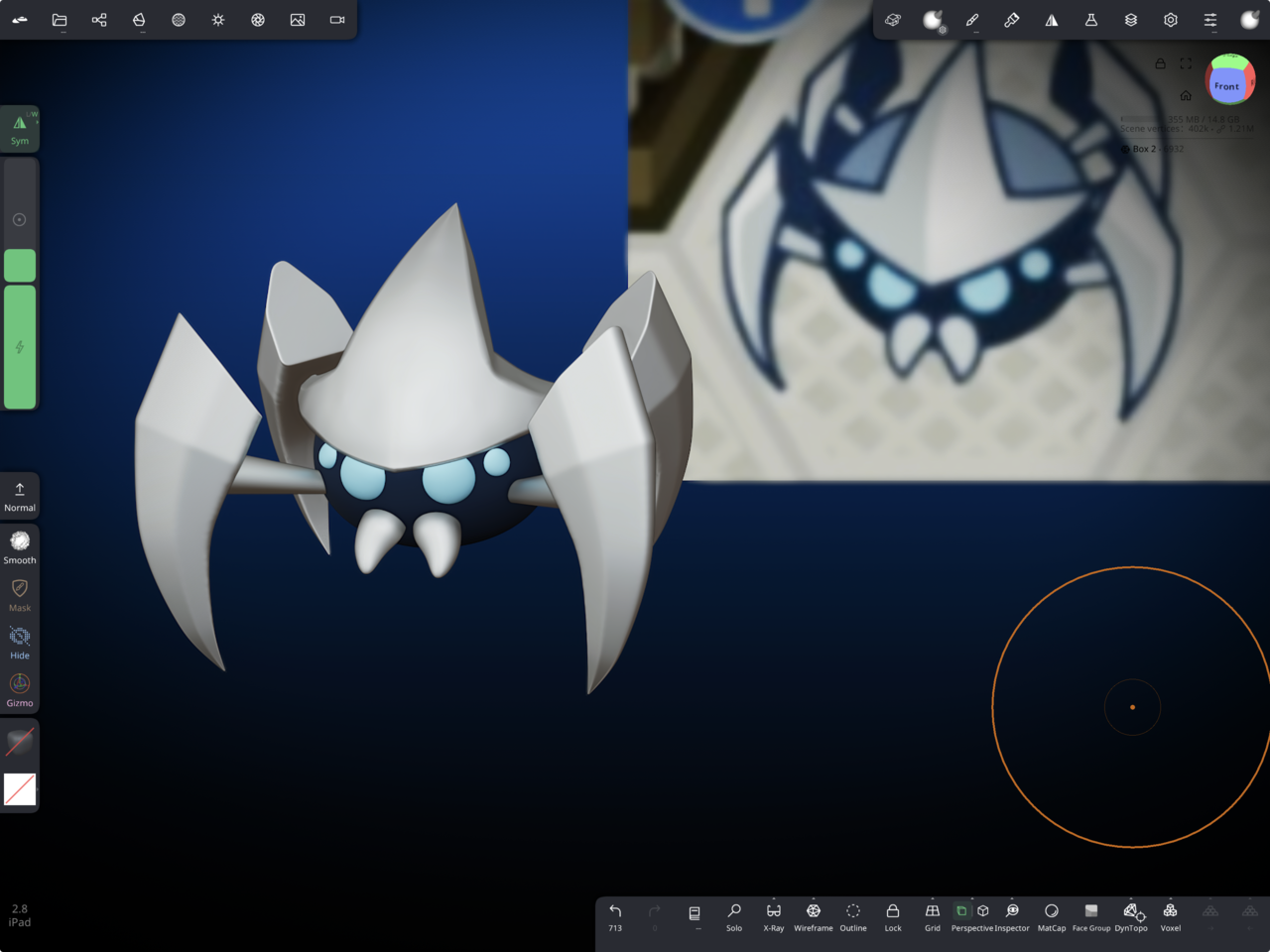Open the Layers stack menu

click(1131, 20)
